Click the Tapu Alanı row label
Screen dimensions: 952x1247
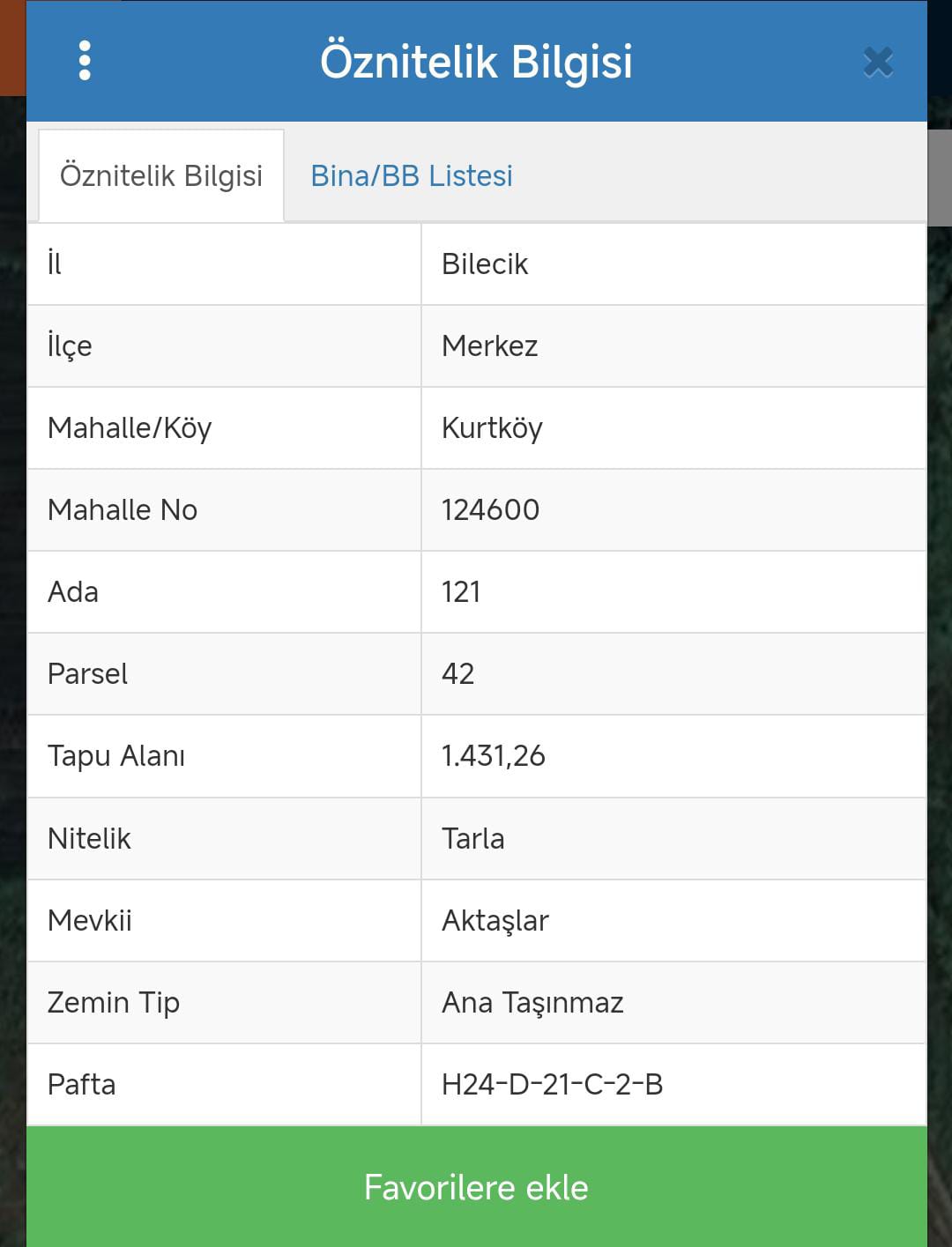(x=116, y=756)
